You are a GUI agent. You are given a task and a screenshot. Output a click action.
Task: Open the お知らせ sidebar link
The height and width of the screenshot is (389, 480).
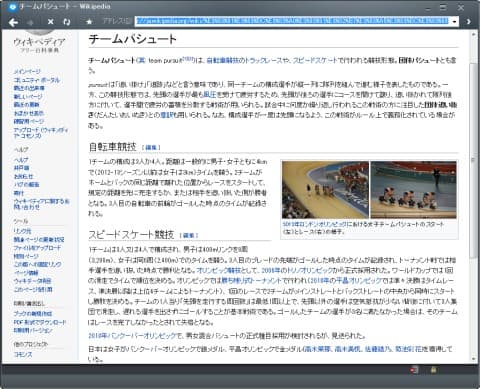click(23, 176)
